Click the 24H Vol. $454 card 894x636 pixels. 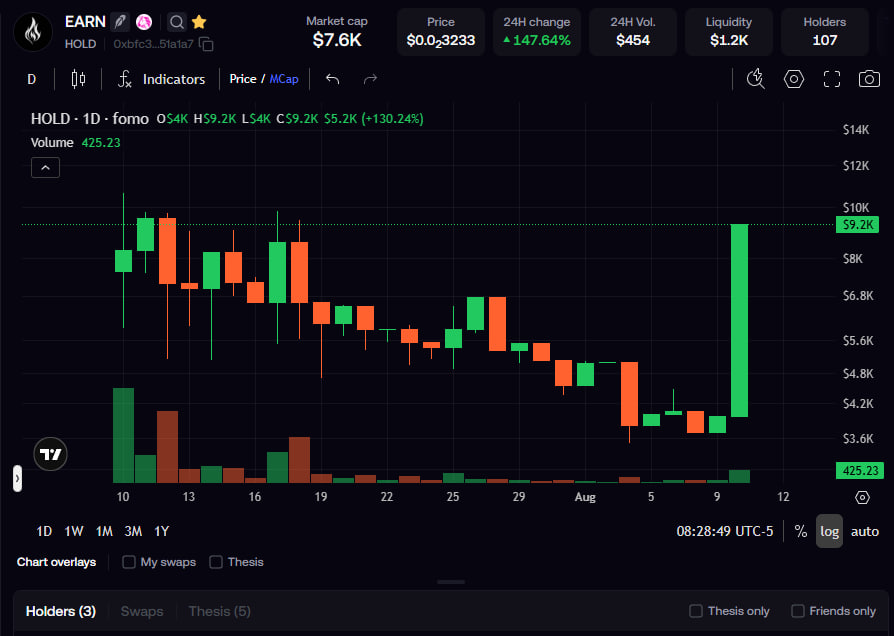pyautogui.click(x=633, y=32)
